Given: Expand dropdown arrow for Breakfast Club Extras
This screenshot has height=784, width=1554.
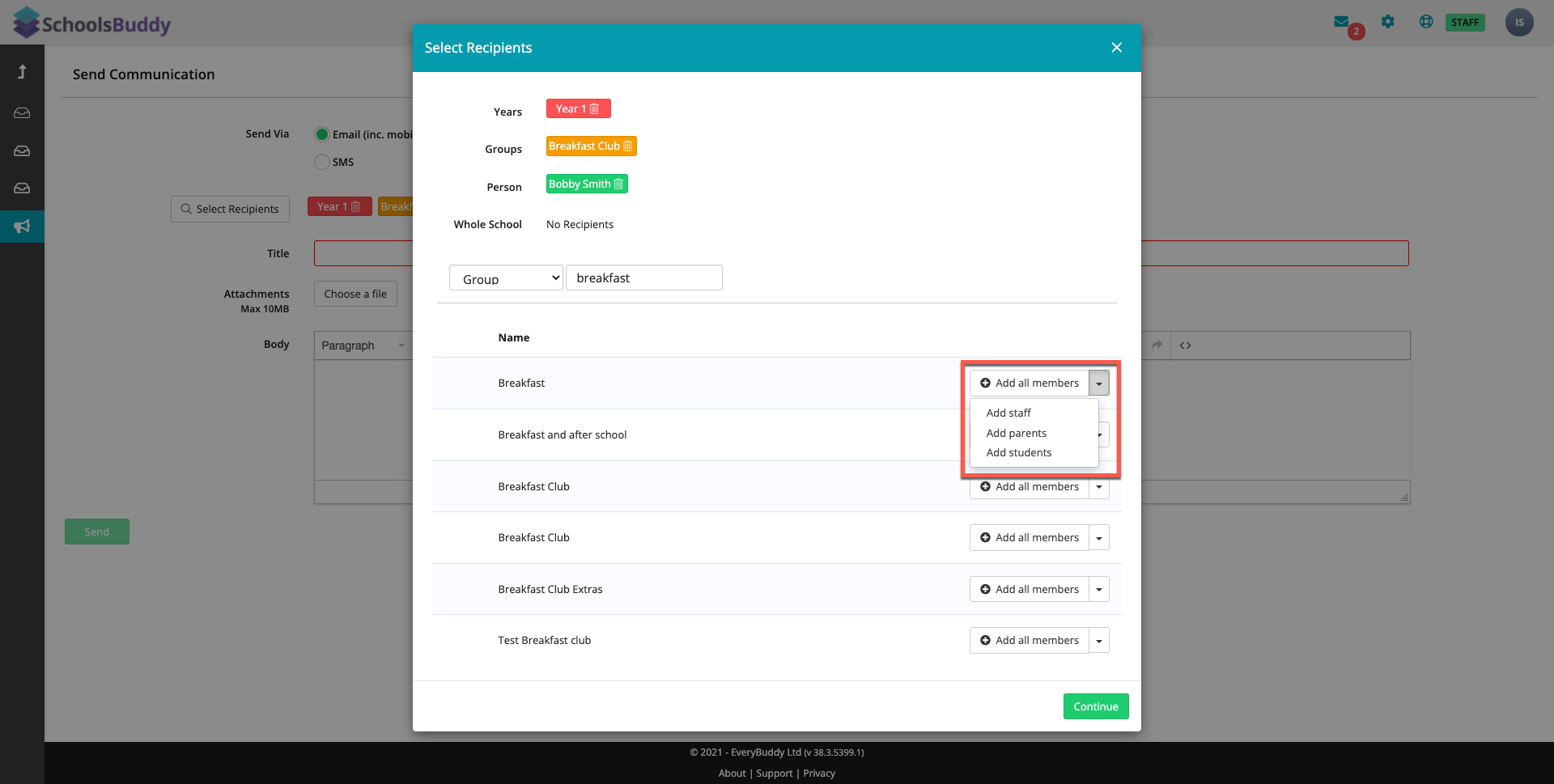Looking at the screenshot, I should [1099, 590].
